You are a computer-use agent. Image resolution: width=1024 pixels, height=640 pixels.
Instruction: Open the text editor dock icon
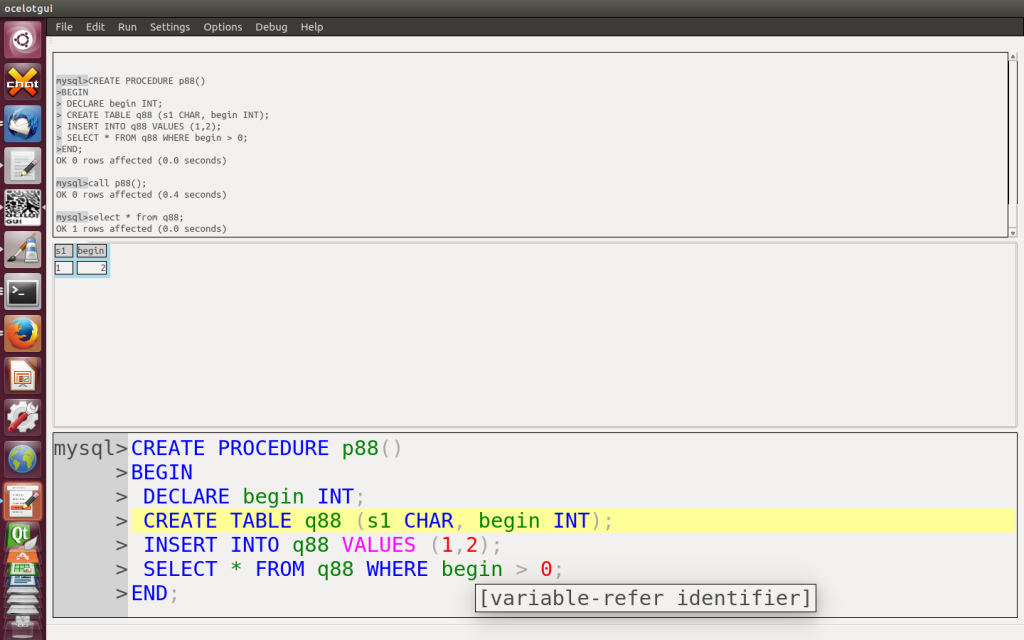click(x=22, y=166)
